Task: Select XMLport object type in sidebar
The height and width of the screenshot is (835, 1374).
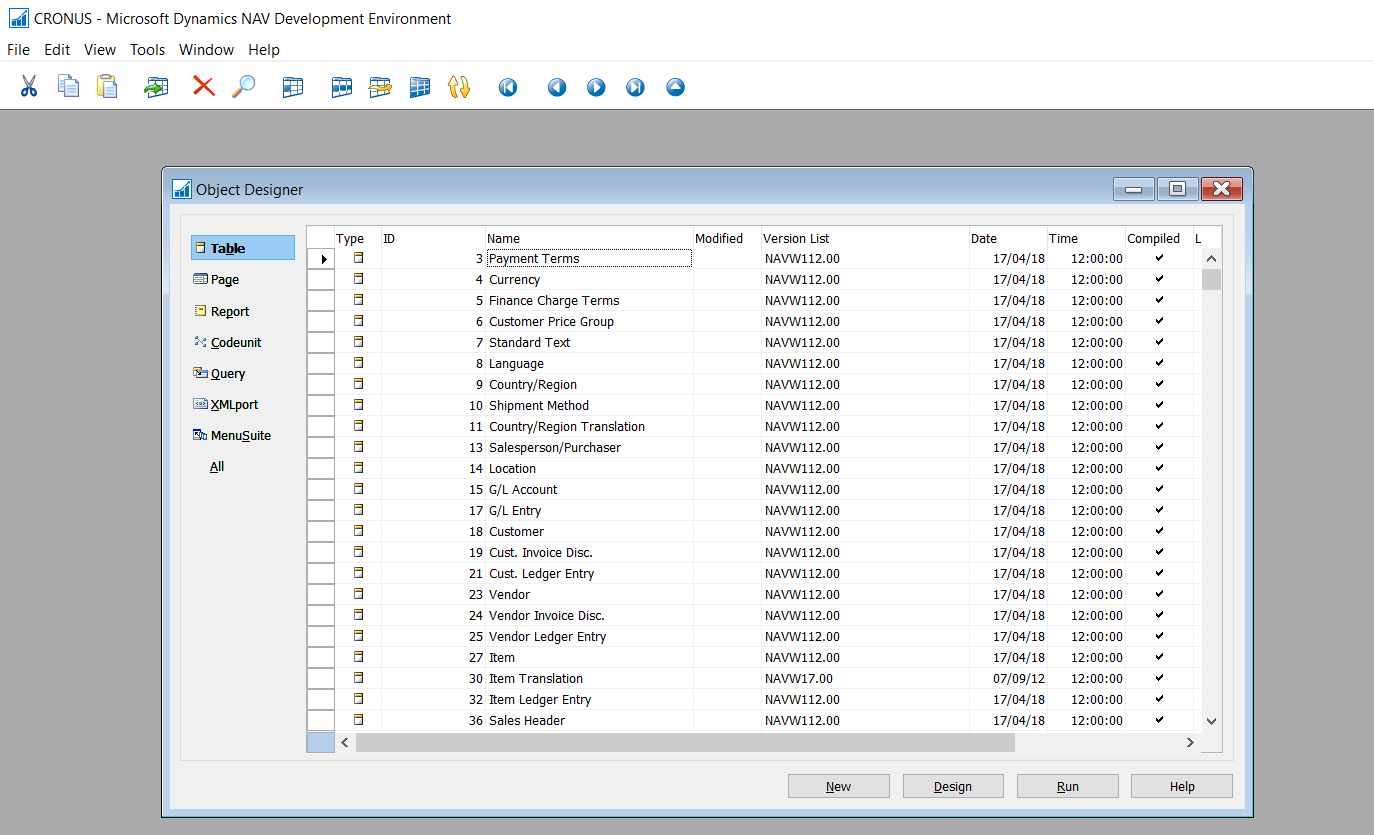Action: (x=226, y=404)
